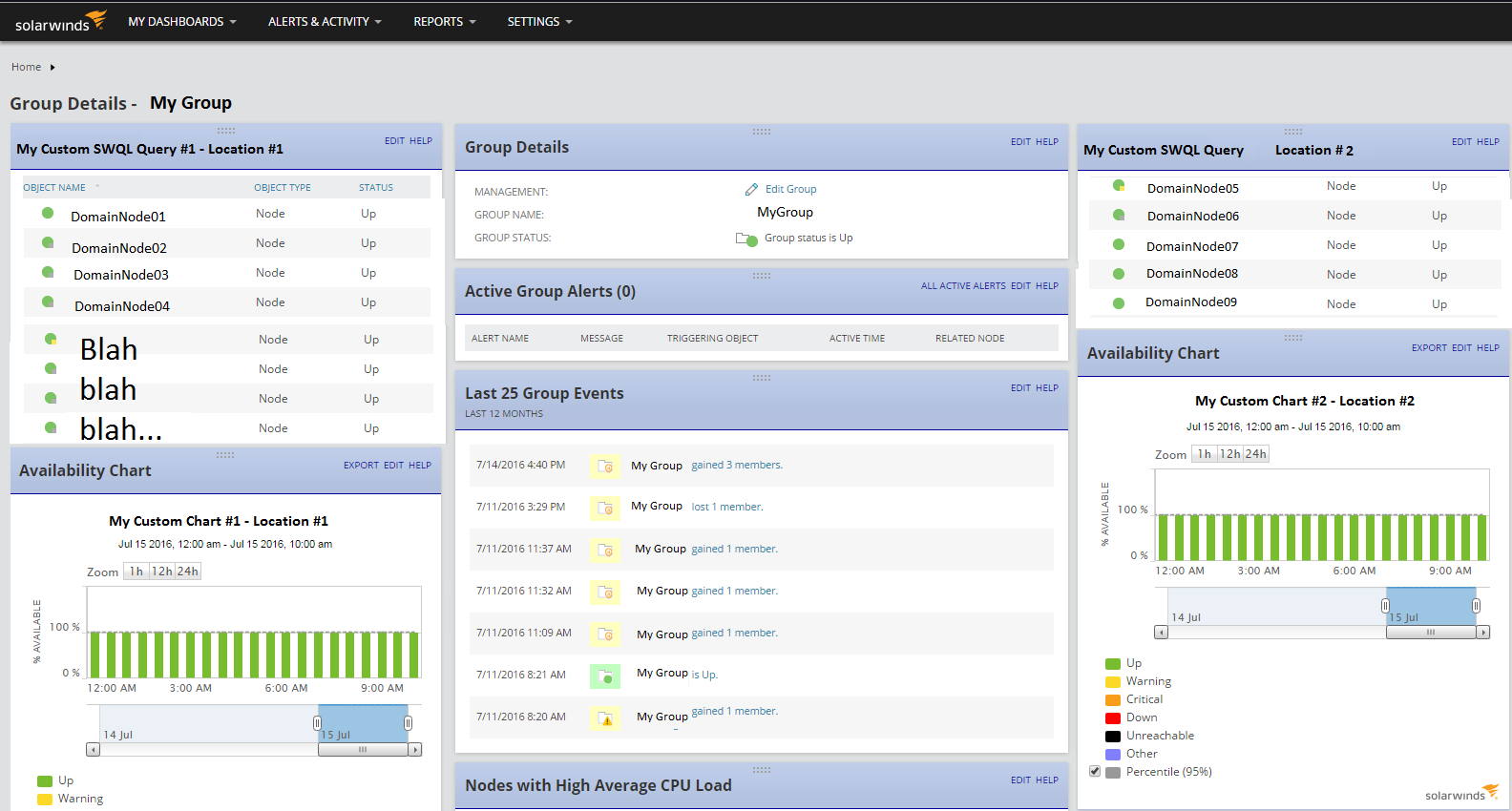Click the status dot beside DomainNode01
This screenshot has height=811, width=1512.
[x=48, y=213]
